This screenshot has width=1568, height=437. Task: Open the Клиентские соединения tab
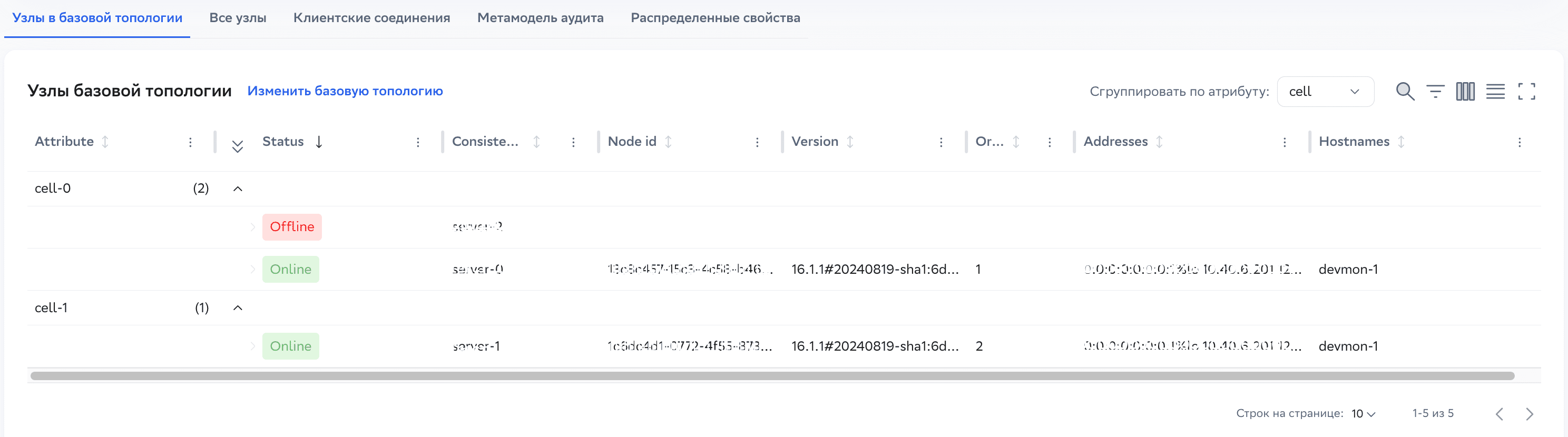[371, 18]
